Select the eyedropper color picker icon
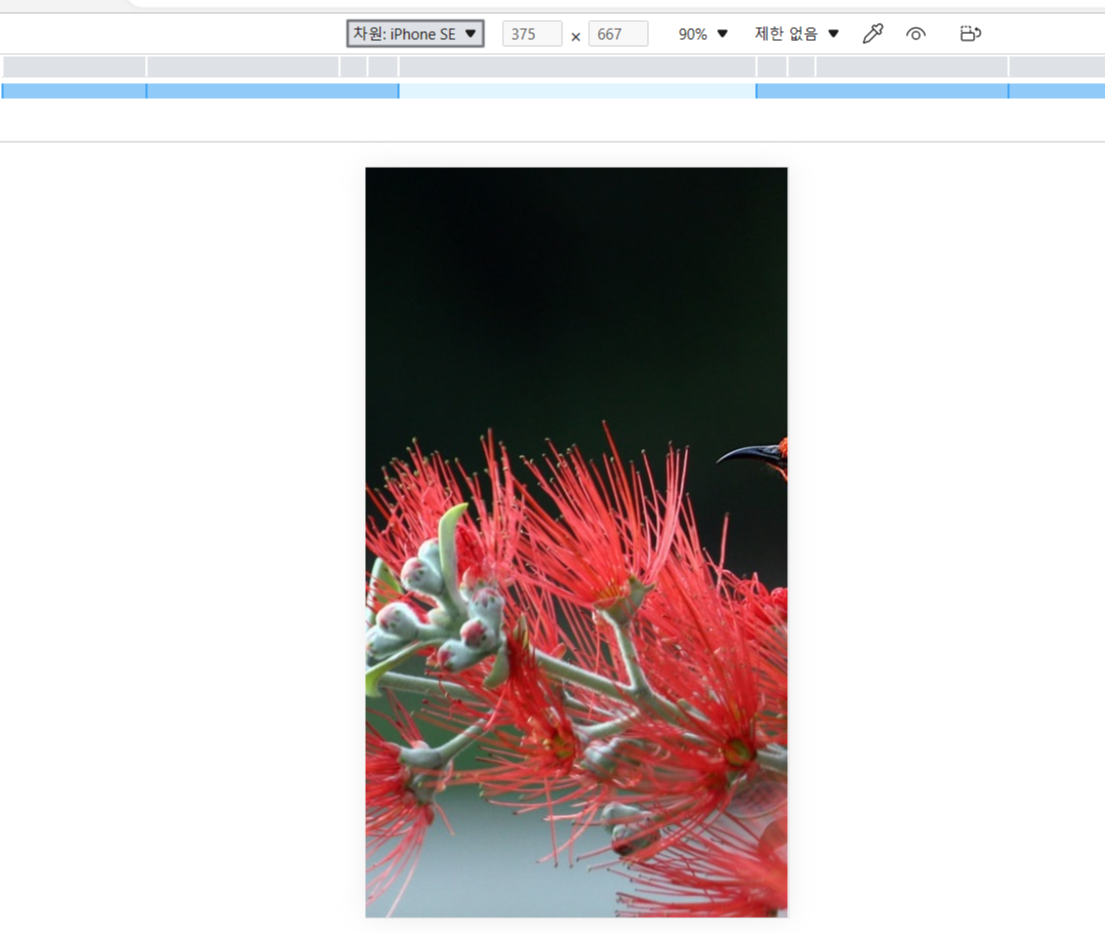This screenshot has width=1105, height=933. [x=872, y=34]
